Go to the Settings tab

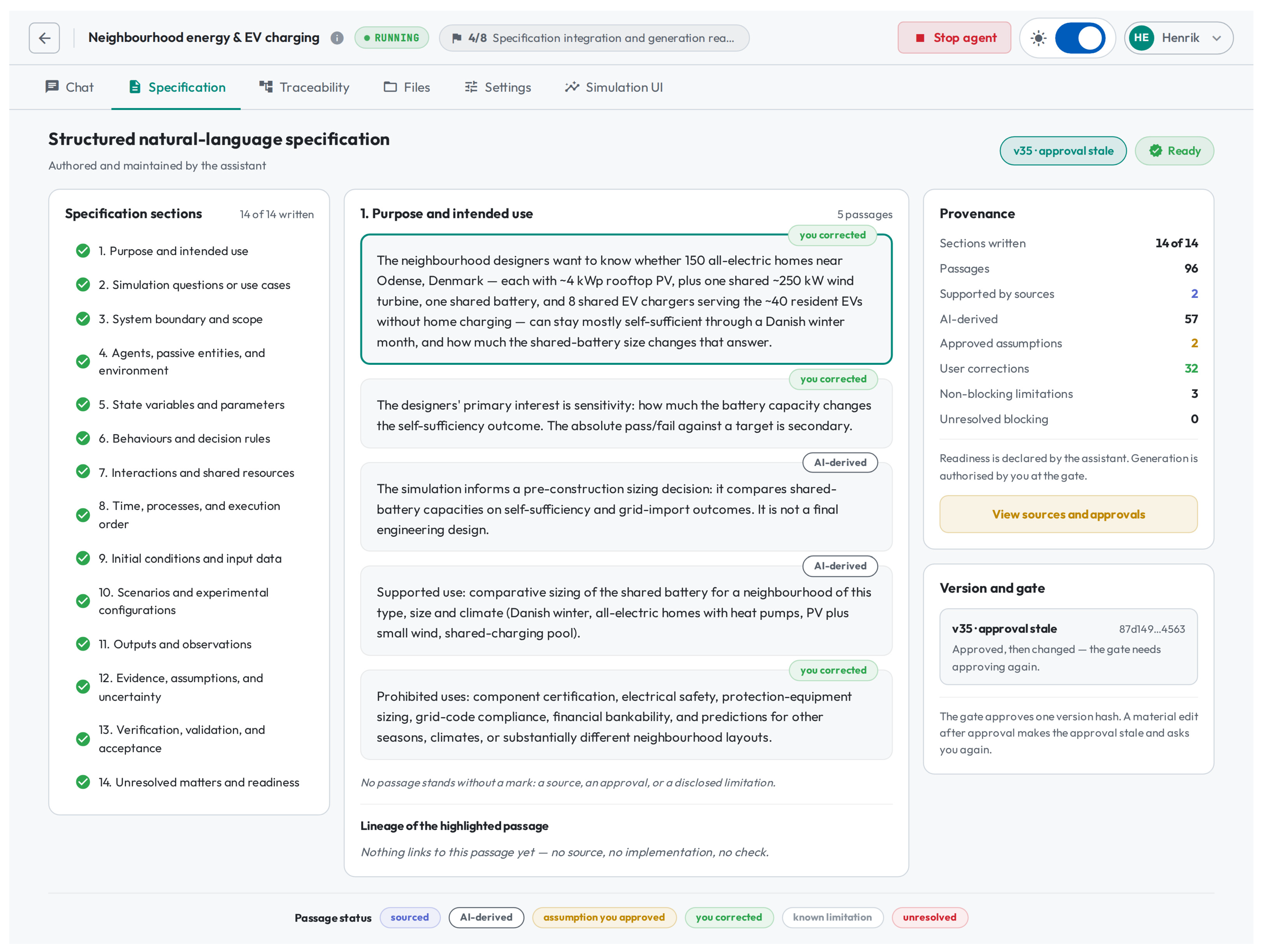coord(497,87)
